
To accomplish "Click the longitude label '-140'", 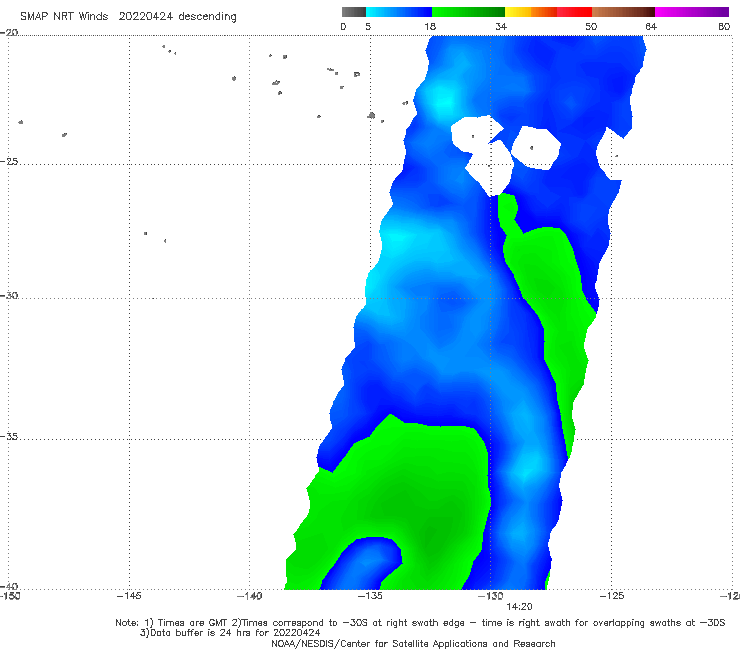I will point(249,596).
